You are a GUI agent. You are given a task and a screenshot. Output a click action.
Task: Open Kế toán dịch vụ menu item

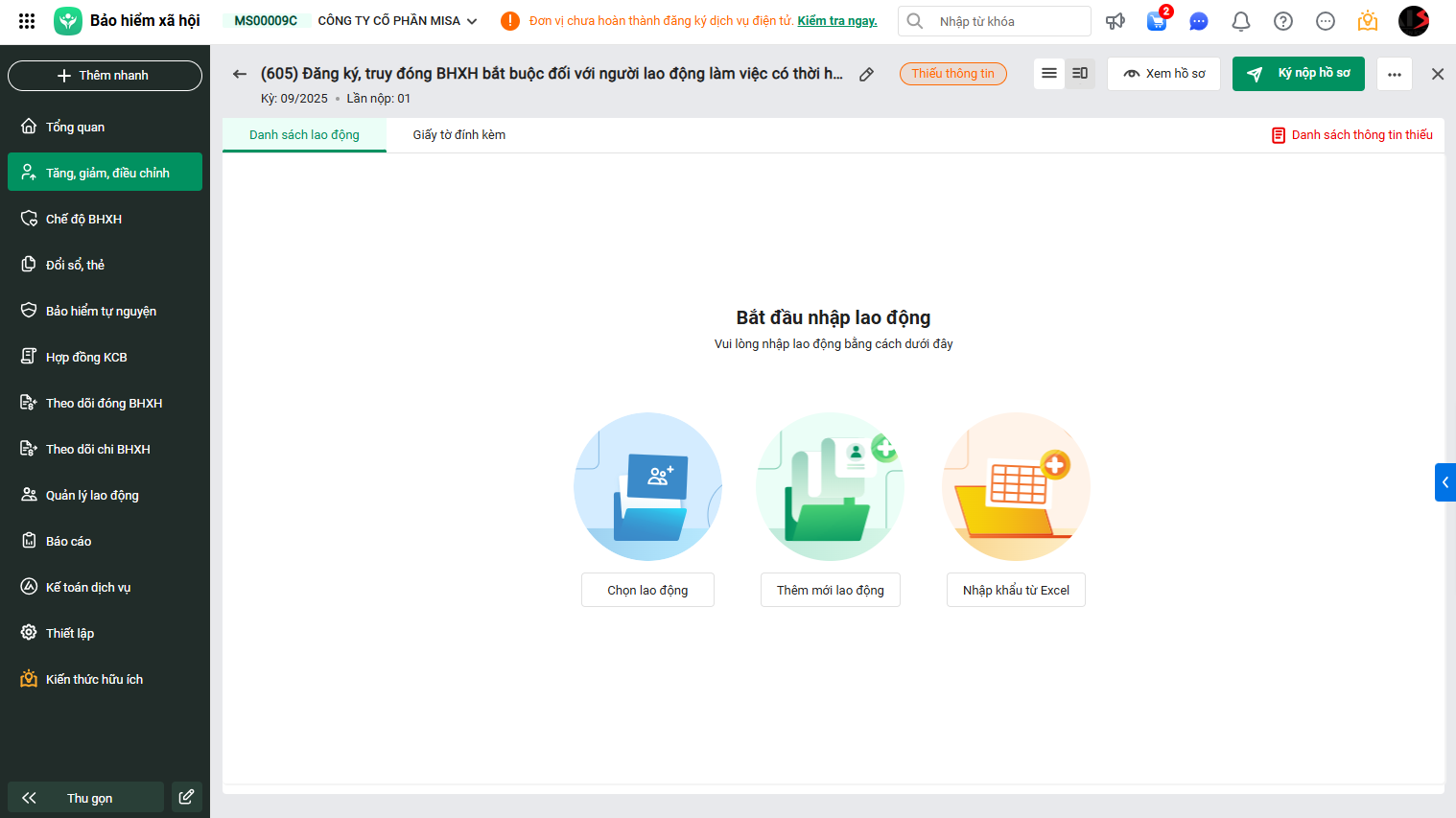105,587
